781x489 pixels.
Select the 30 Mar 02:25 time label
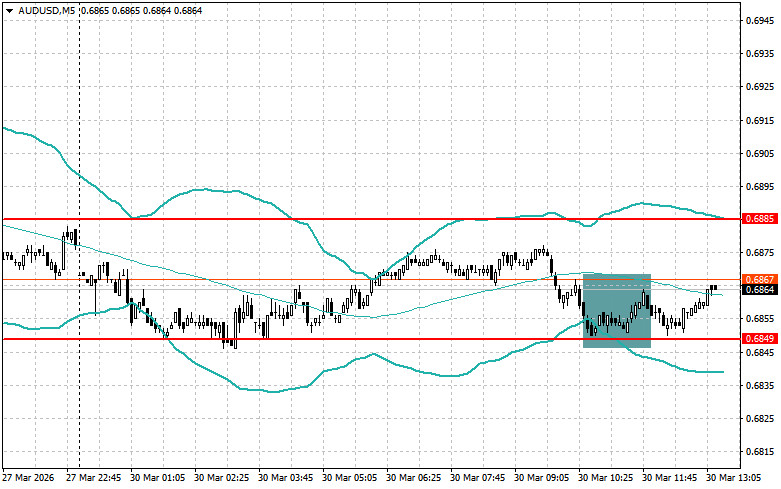pyautogui.click(x=222, y=478)
